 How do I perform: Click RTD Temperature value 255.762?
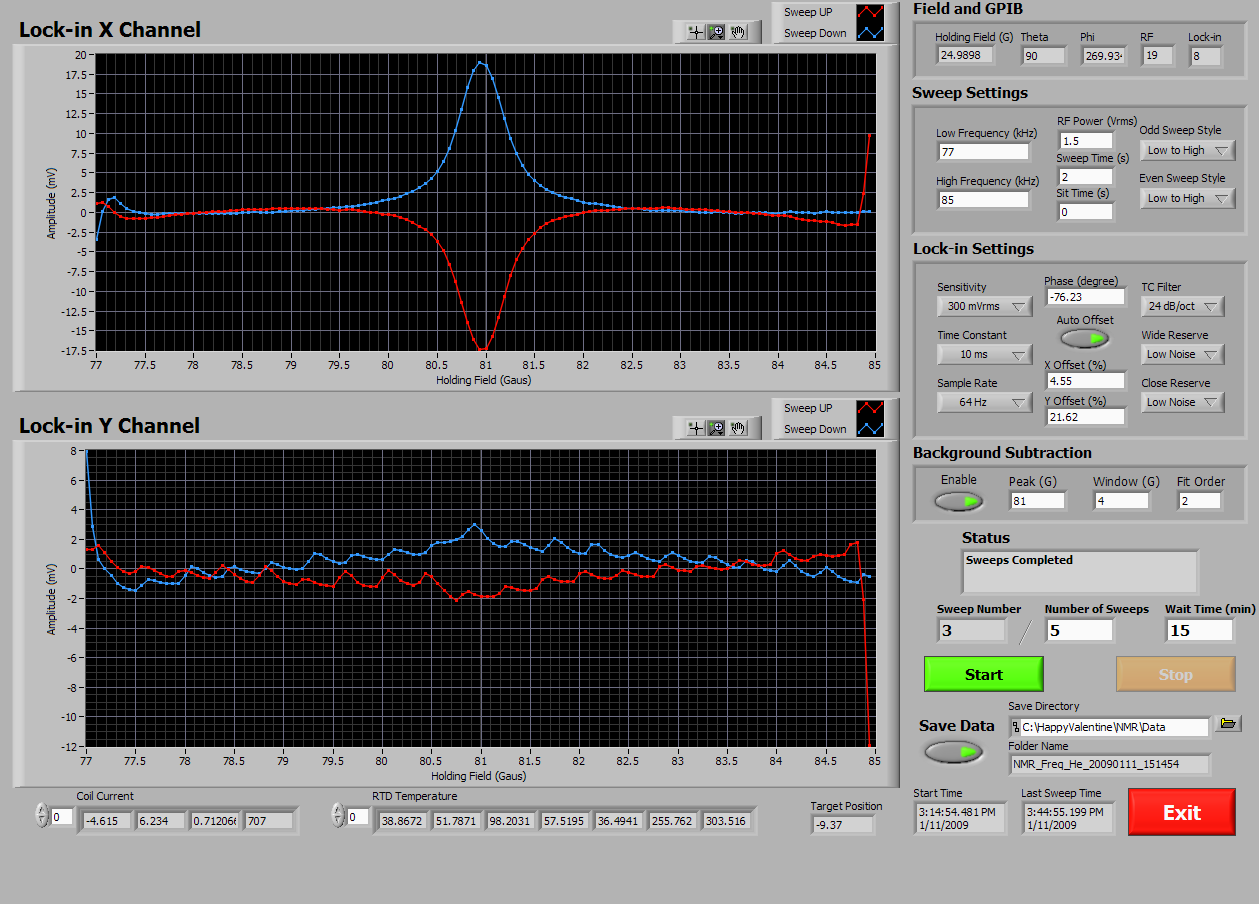(673, 821)
